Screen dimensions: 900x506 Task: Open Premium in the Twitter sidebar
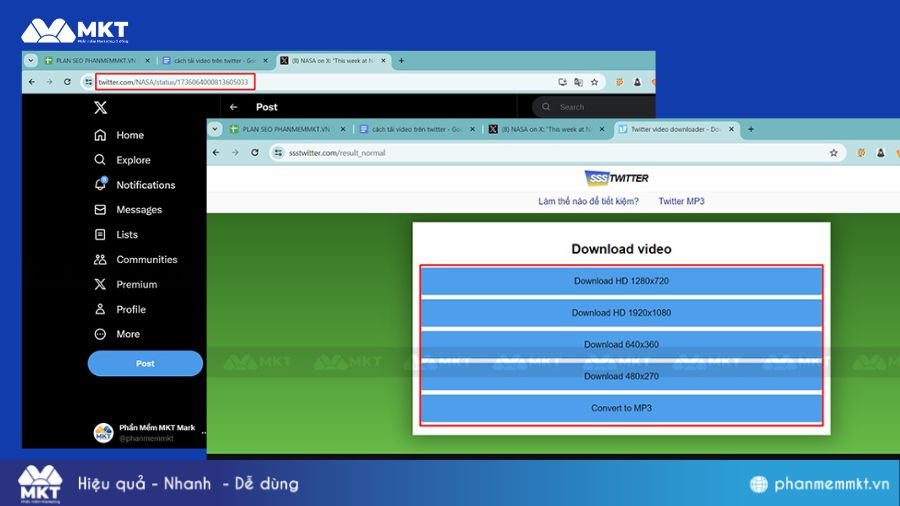[x=125, y=284]
